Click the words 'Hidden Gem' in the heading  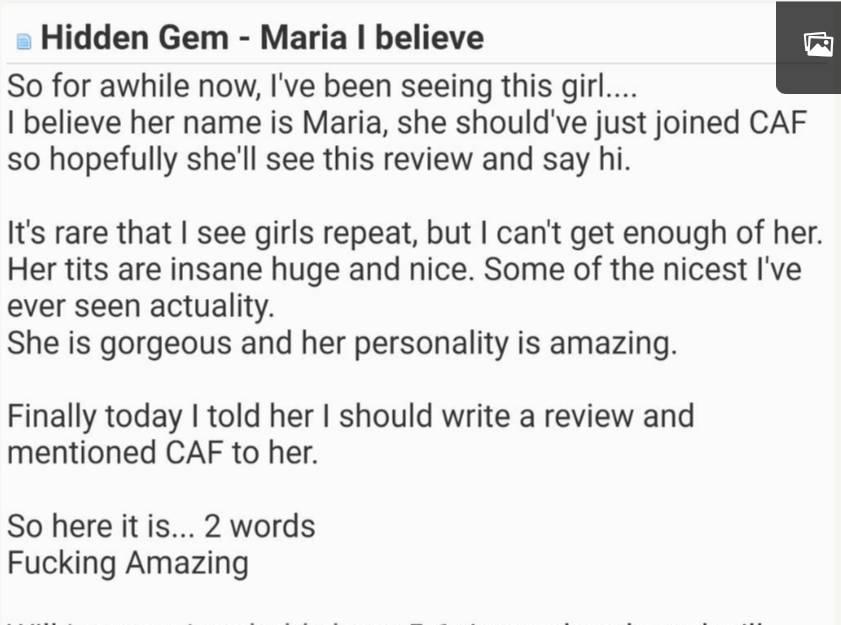coord(135,38)
